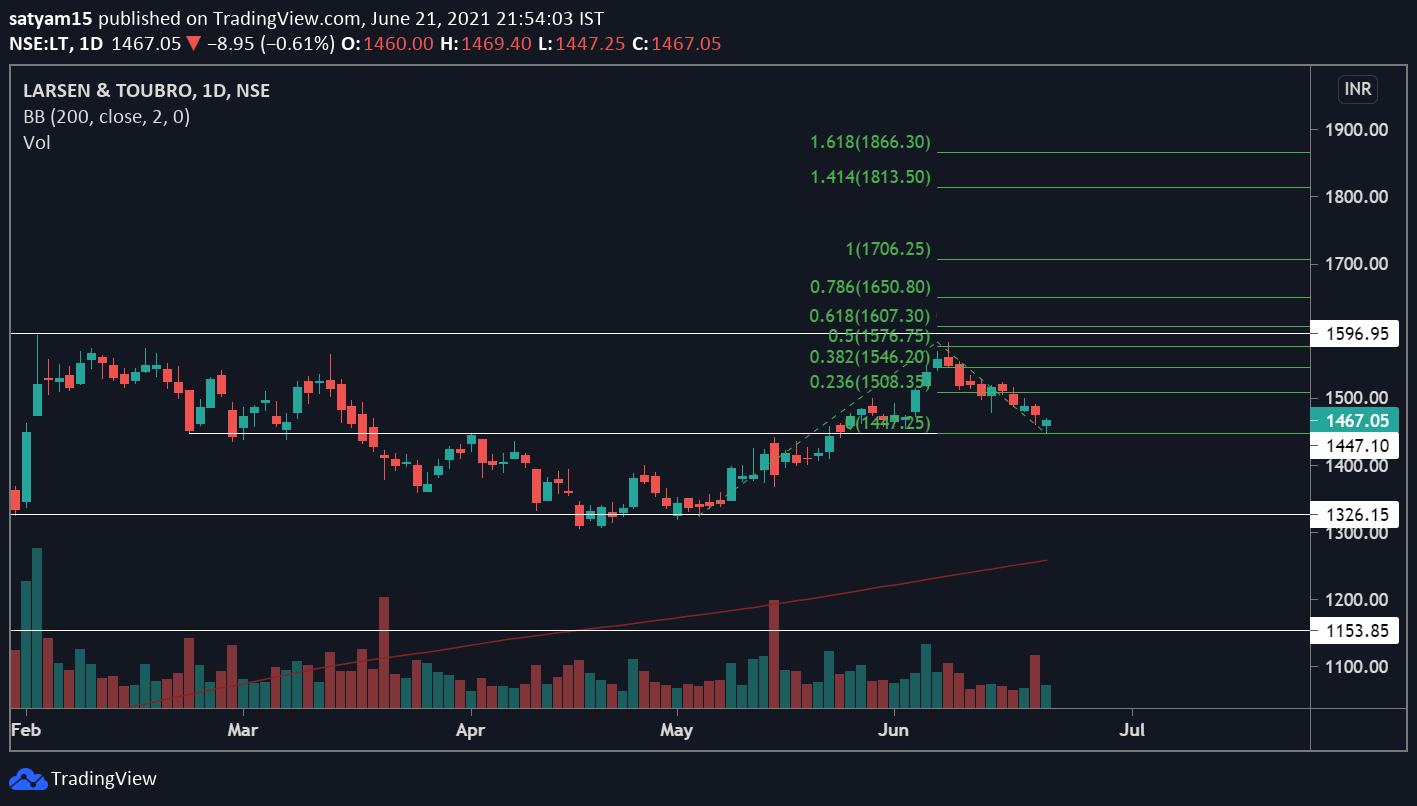Image resolution: width=1417 pixels, height=806 pixels.
Task: Click the 1596.95 price label
Action: pyautogui.click(x=1355, y=334)
